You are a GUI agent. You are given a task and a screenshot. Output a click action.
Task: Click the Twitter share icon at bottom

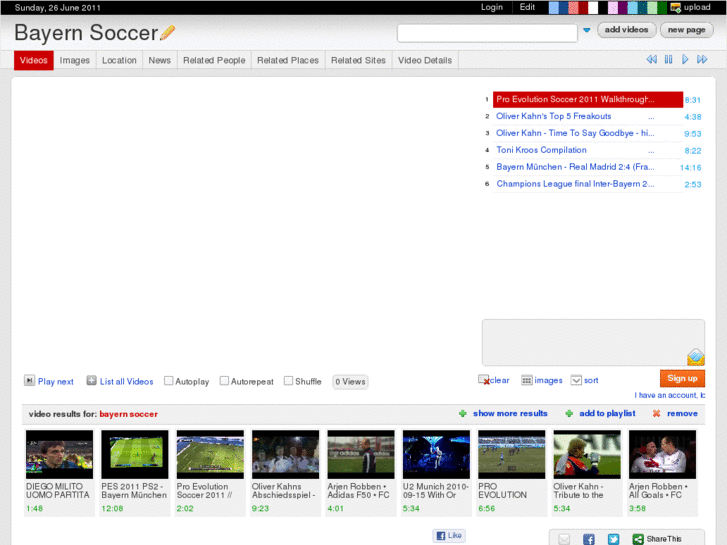[613, 539]
